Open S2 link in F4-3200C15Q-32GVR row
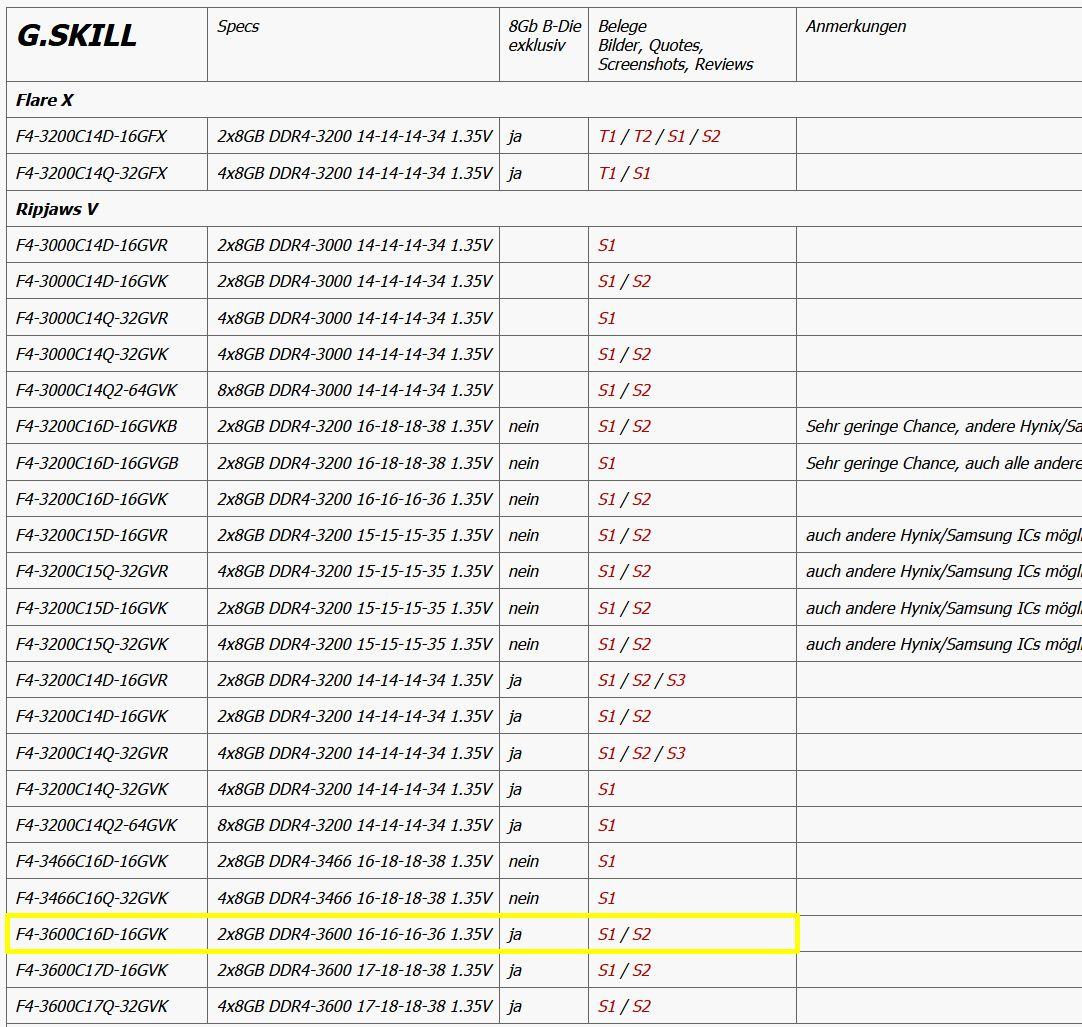 coord(641,571)
